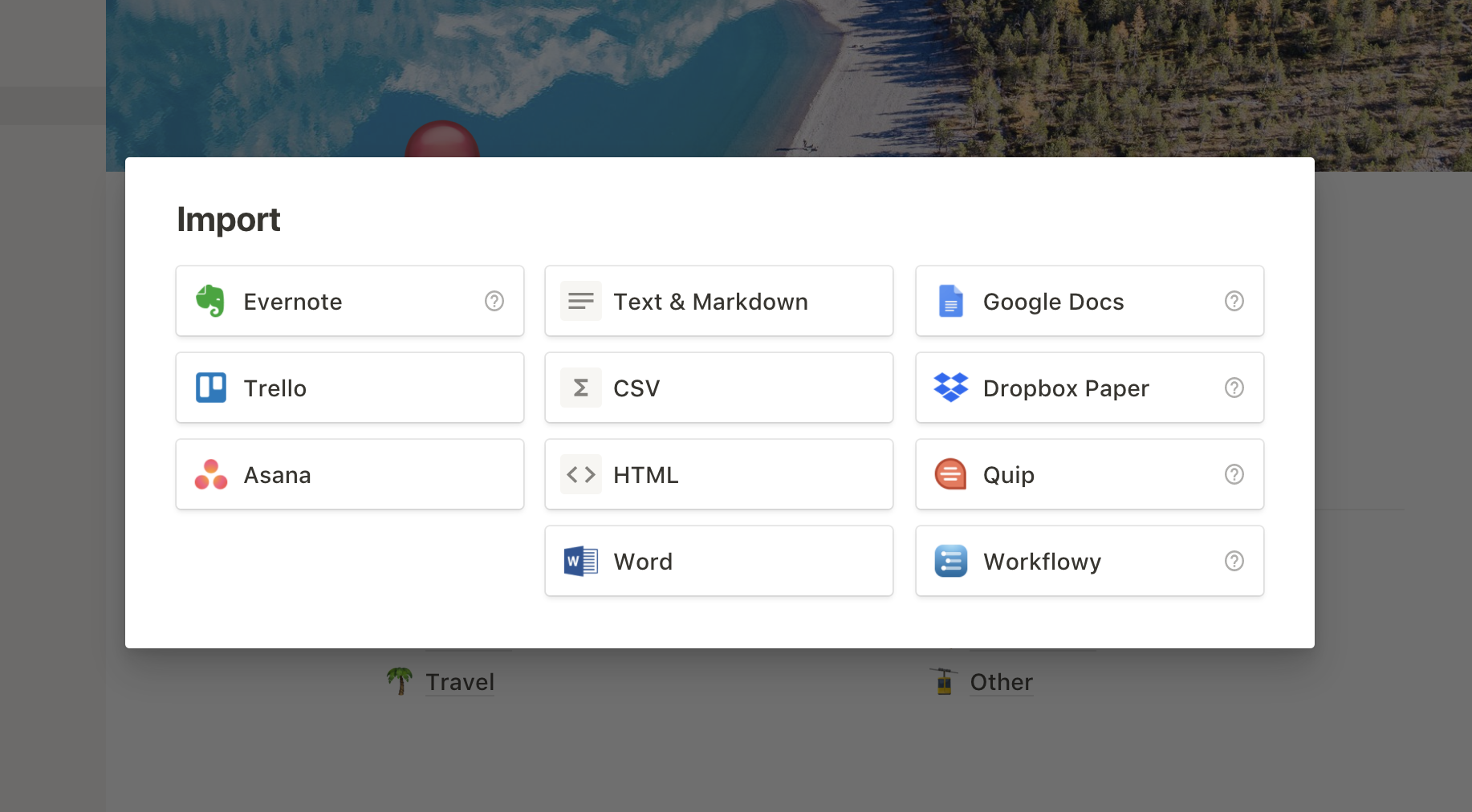Click the orange Quip icon
The height and width of the screenshot is (812, 1472).
(x=951, y=474)
